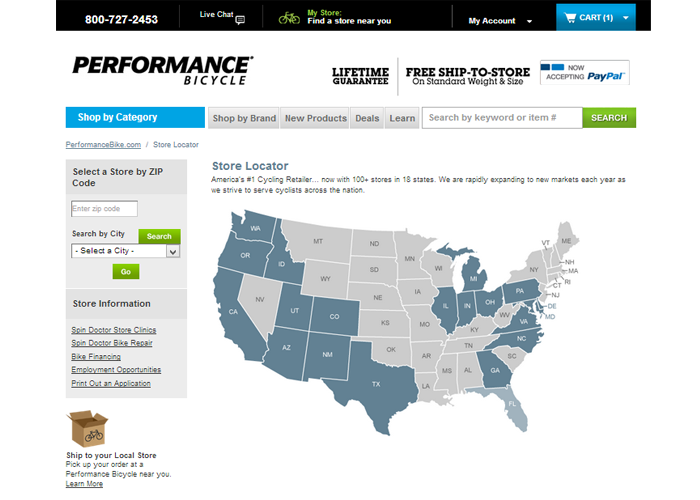Select Illinois on the map
700x500 pixels.
point(446,306)
